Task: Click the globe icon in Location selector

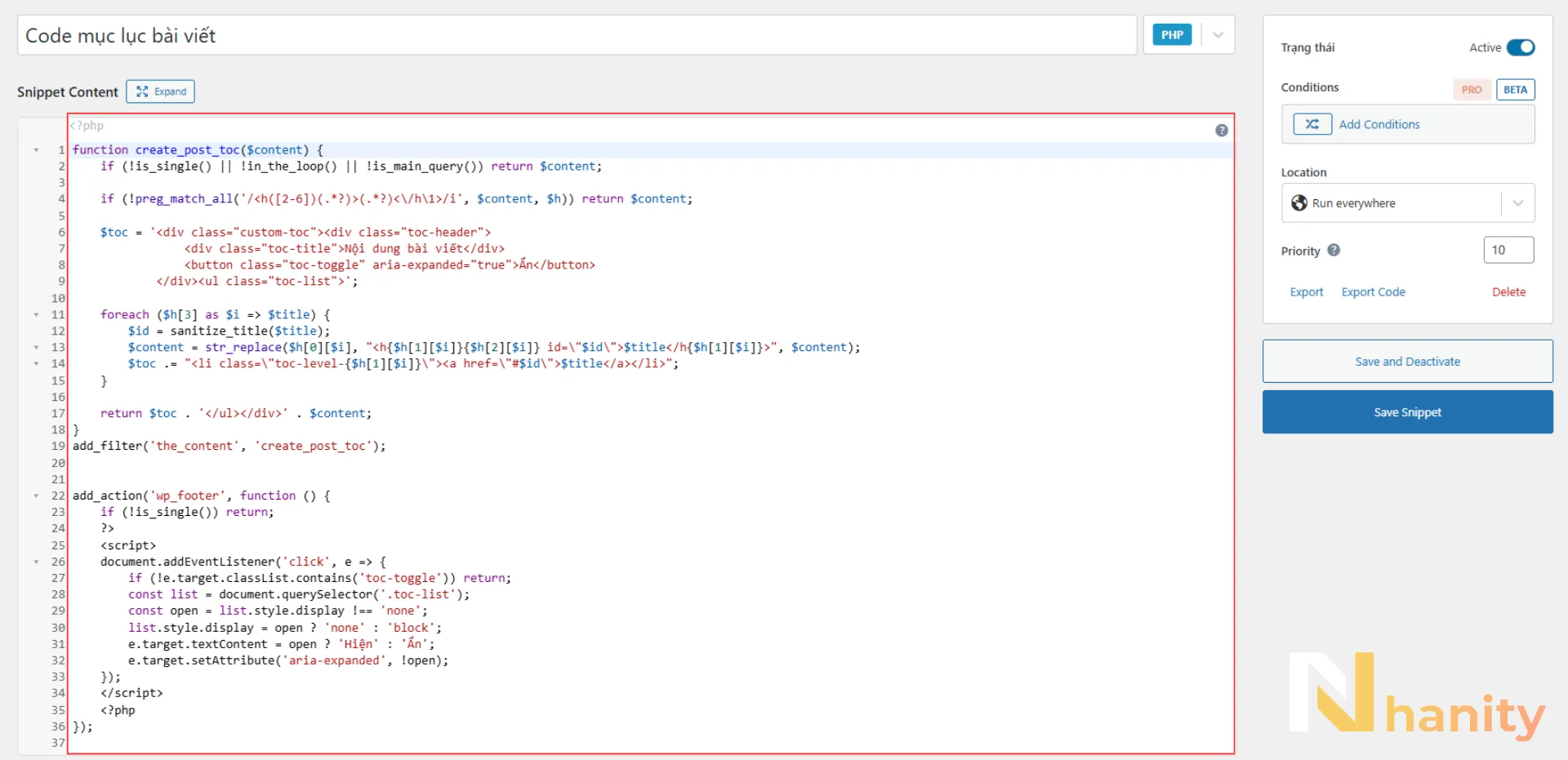Action: (x=1299, y=202)
